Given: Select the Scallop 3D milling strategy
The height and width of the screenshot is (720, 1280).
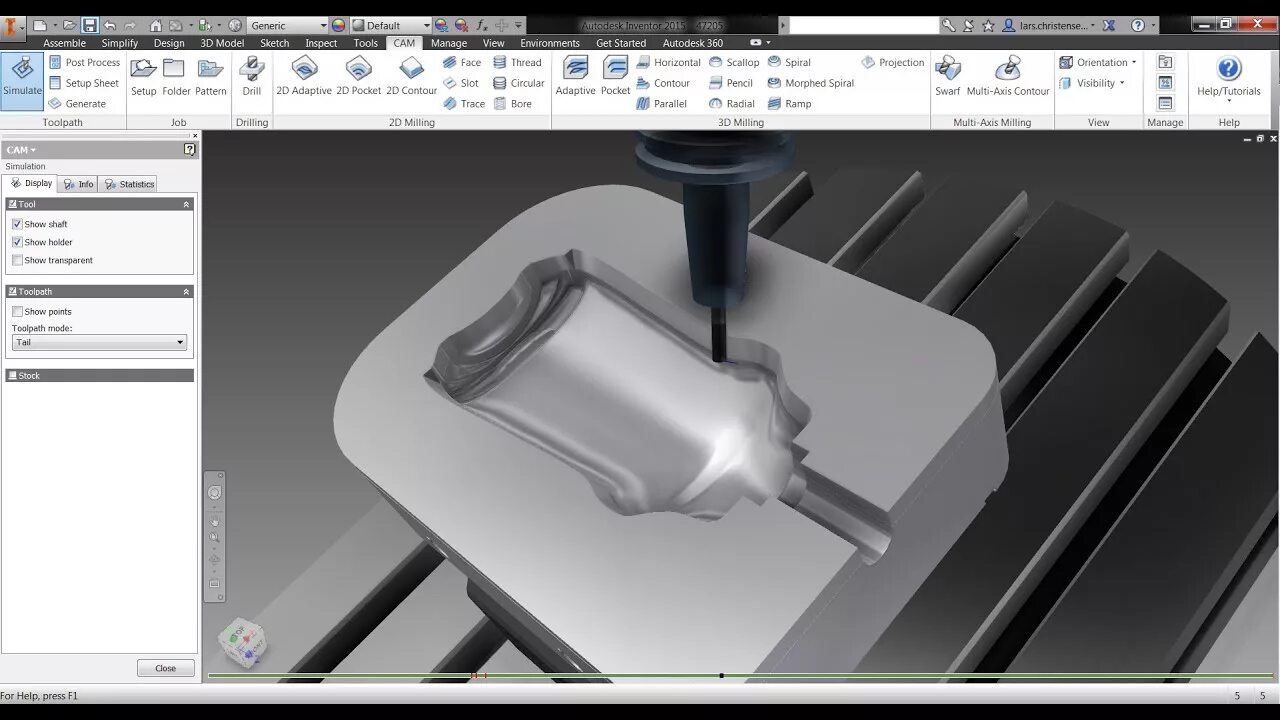Looking at the screenshot, I should (x=734, y=62).
